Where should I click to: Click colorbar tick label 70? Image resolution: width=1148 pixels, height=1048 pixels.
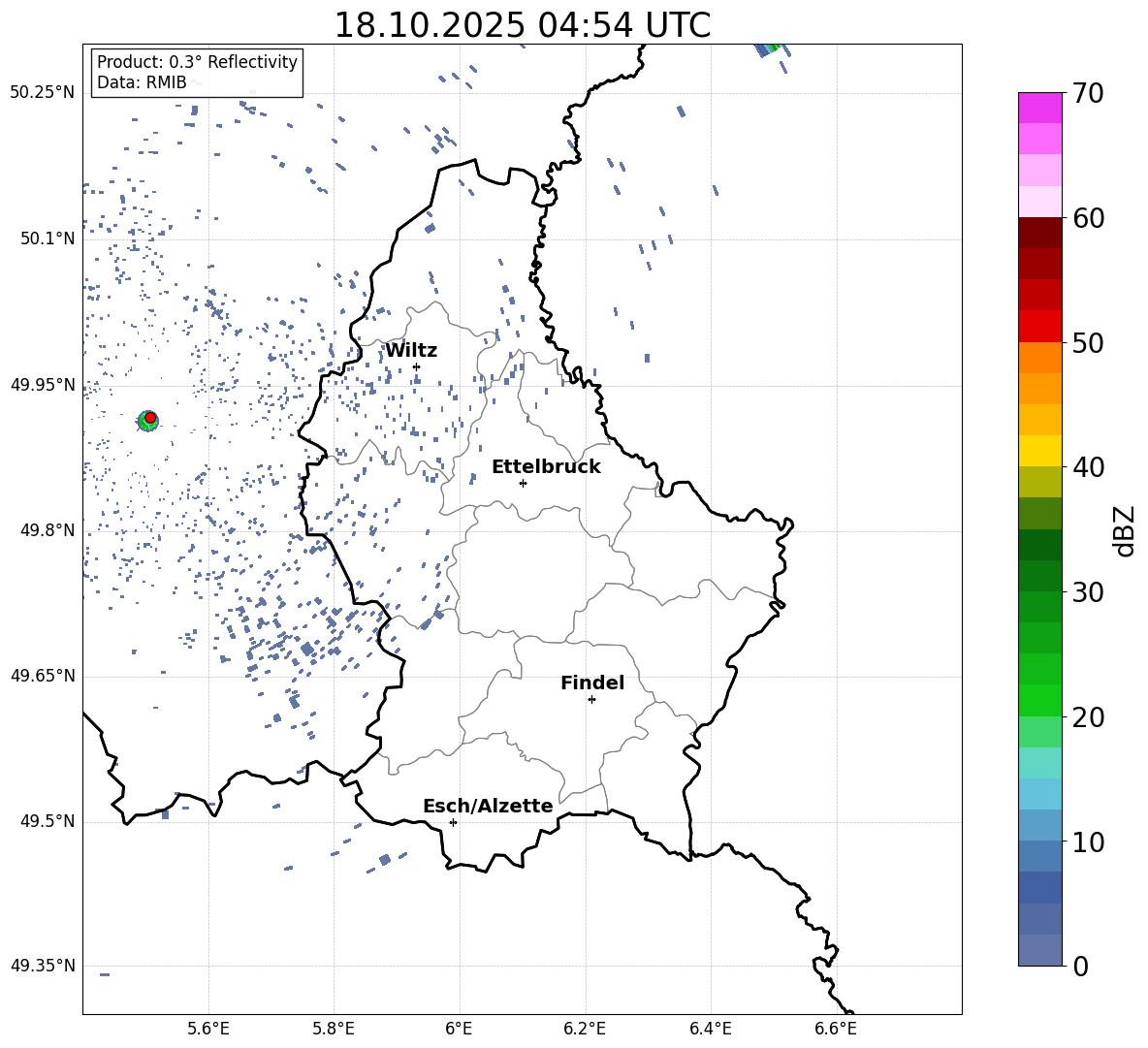[1088, 94]
